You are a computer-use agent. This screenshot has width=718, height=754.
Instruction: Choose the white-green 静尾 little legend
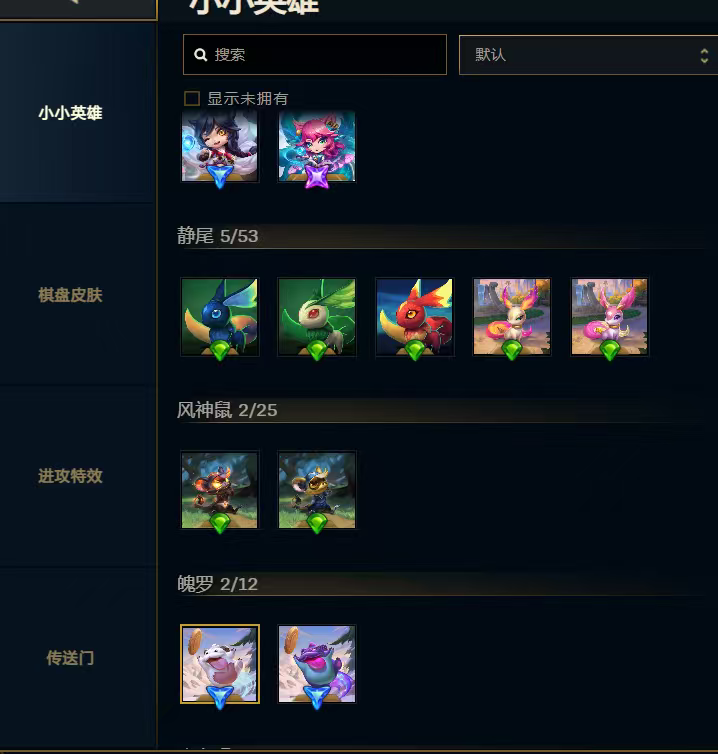click(317, 317)
